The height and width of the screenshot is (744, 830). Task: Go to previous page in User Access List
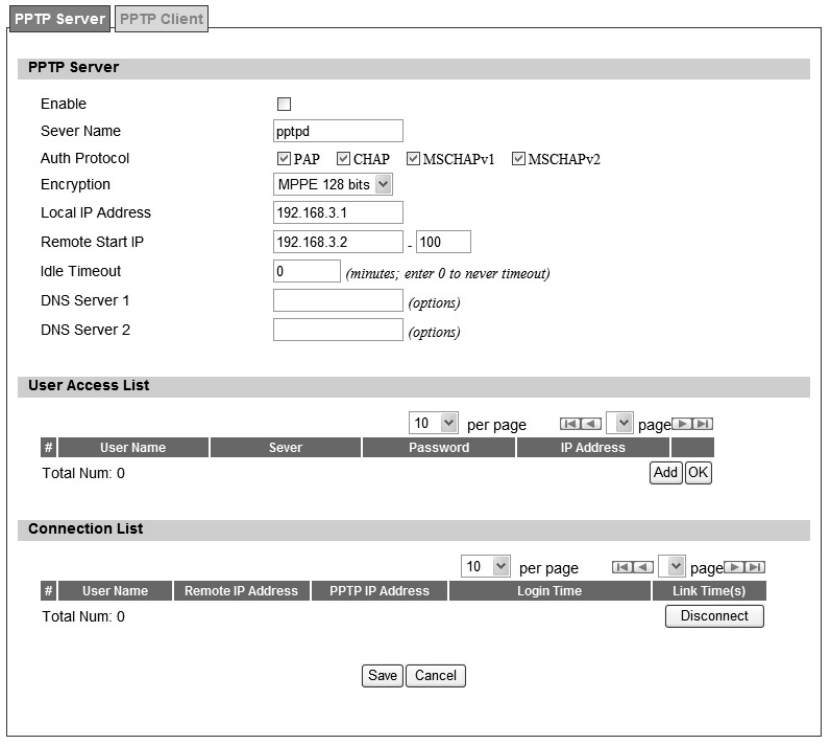pos(591,424)
